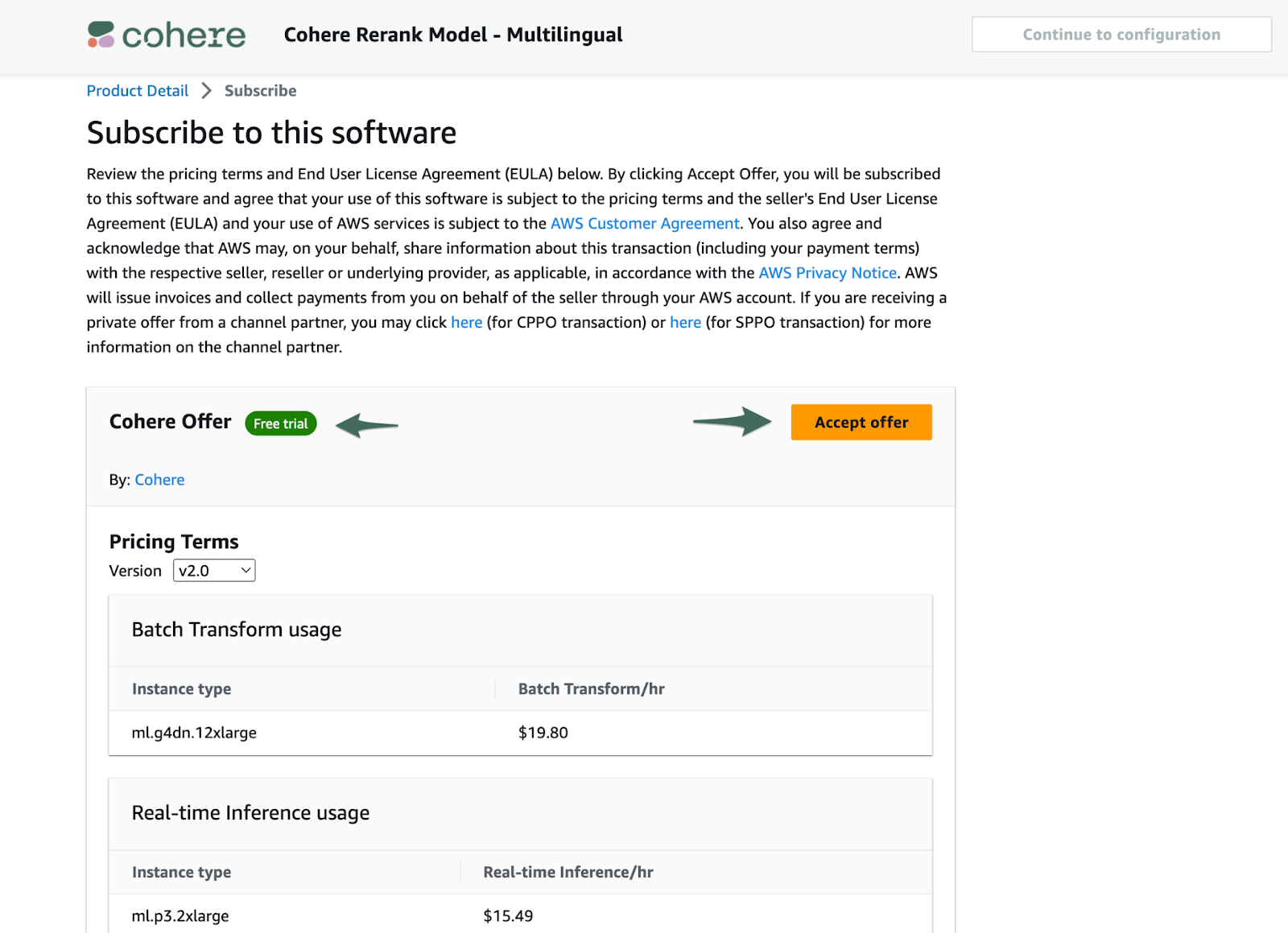Click the Batch Transform/hr column header
The width and height of the screenshot is (1288, 933).
(592, 689)
